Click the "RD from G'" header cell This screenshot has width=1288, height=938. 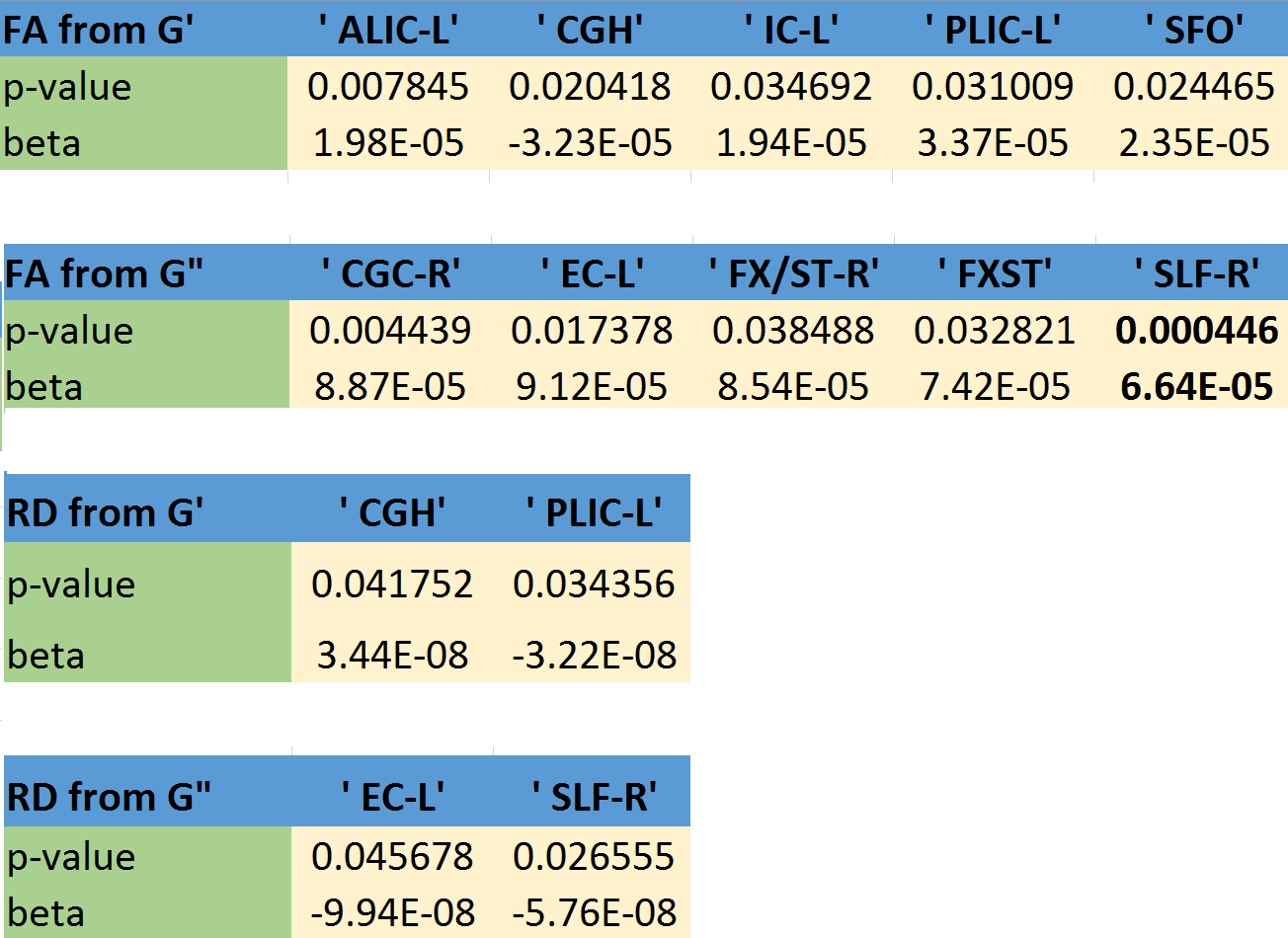tap(106, 512)
